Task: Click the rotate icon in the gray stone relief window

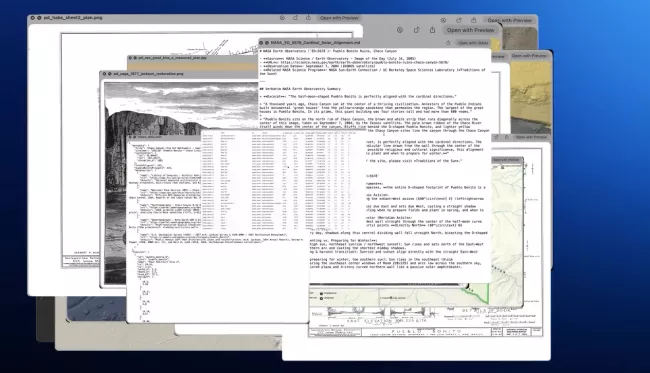Action: tap(459, 20)
